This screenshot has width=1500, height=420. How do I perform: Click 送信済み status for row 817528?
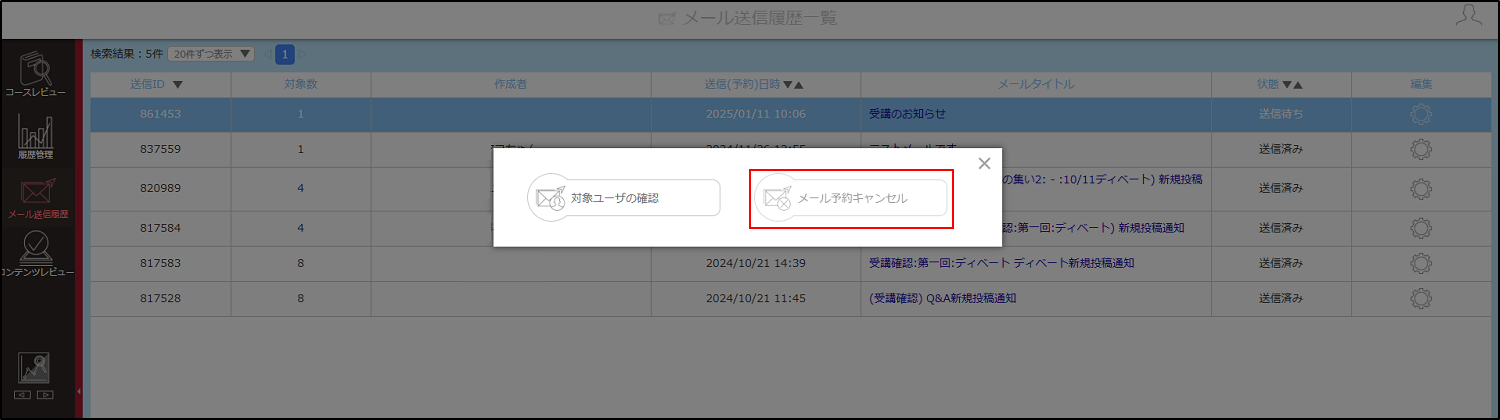[x=1281, y=298]
